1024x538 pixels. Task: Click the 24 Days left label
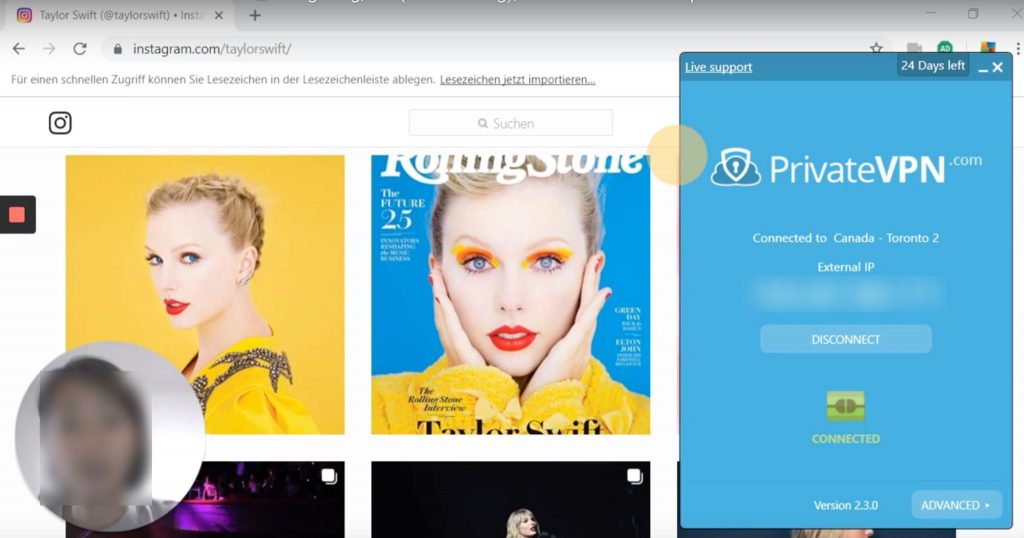pyautogui.click(x=933, y=65)
